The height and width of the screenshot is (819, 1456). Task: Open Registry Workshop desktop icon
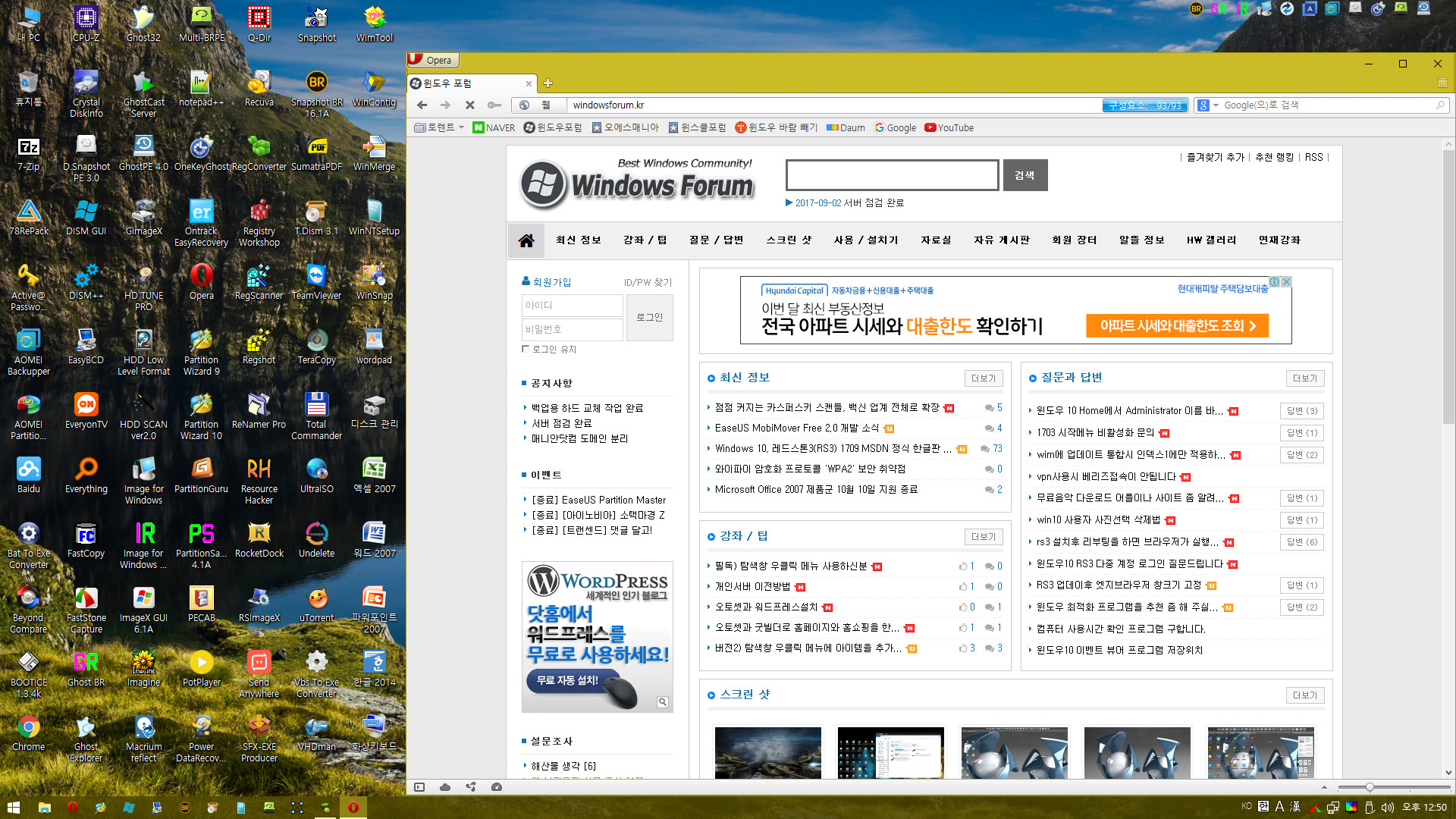point(259,223)
